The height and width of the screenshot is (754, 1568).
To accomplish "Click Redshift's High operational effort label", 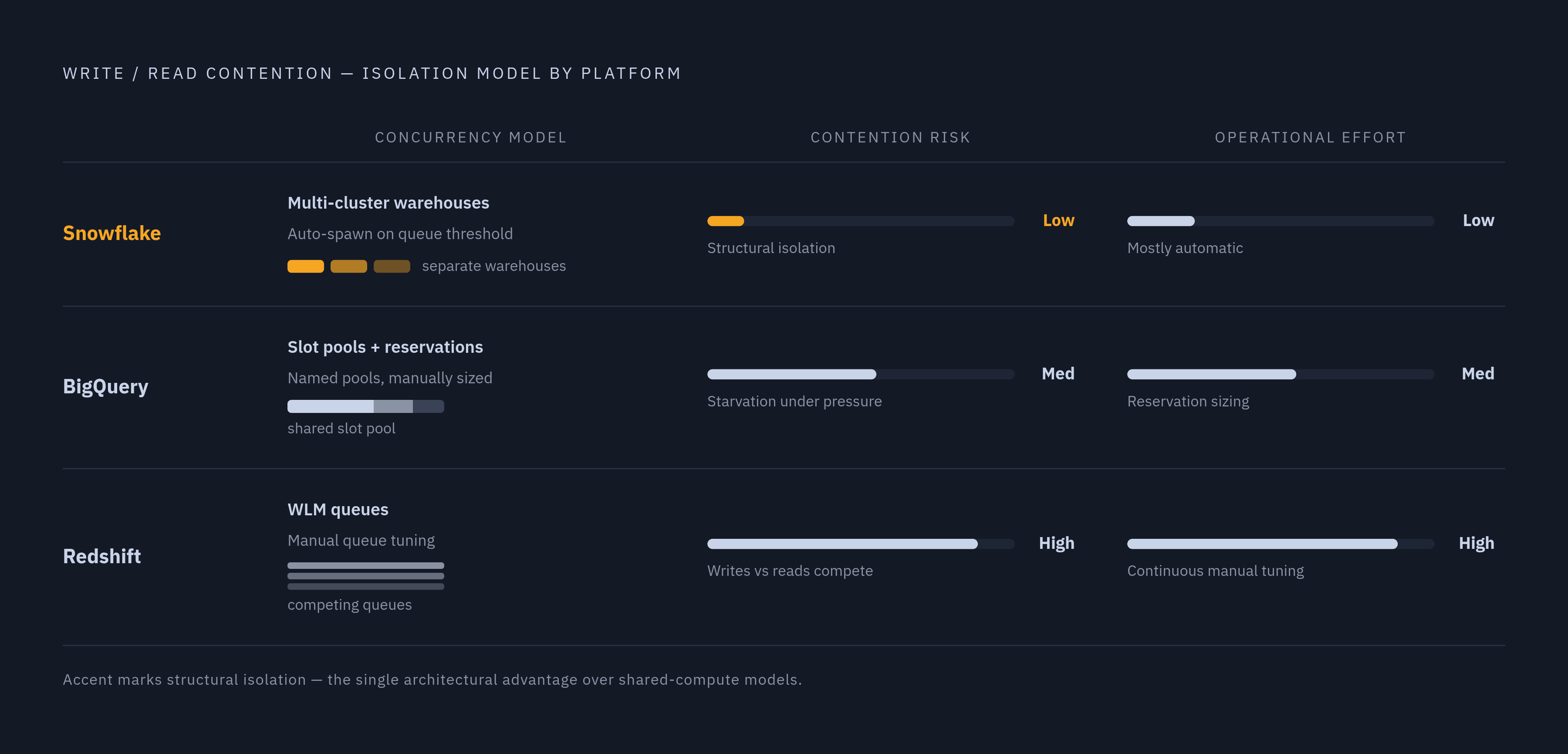I will click(x=1477, y=544).
